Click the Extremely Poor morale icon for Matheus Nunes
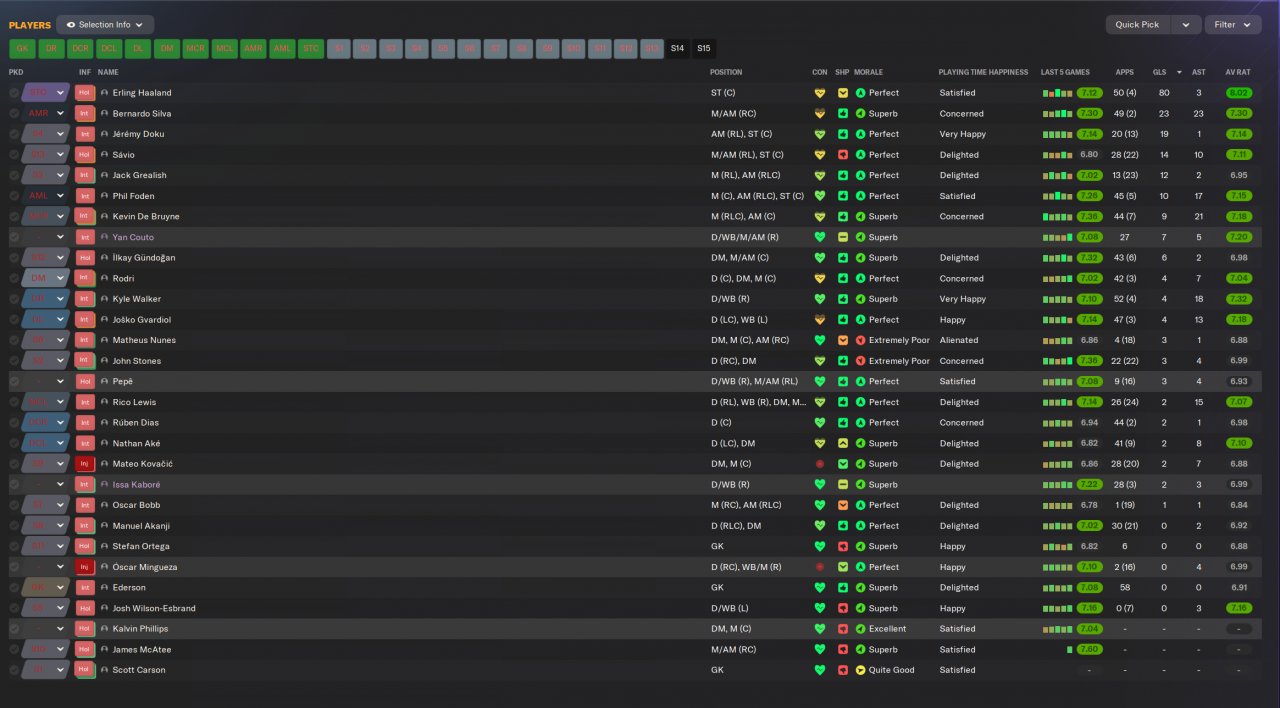The width and height of the screenshot is (1280, 708). [x=860, y=340]
